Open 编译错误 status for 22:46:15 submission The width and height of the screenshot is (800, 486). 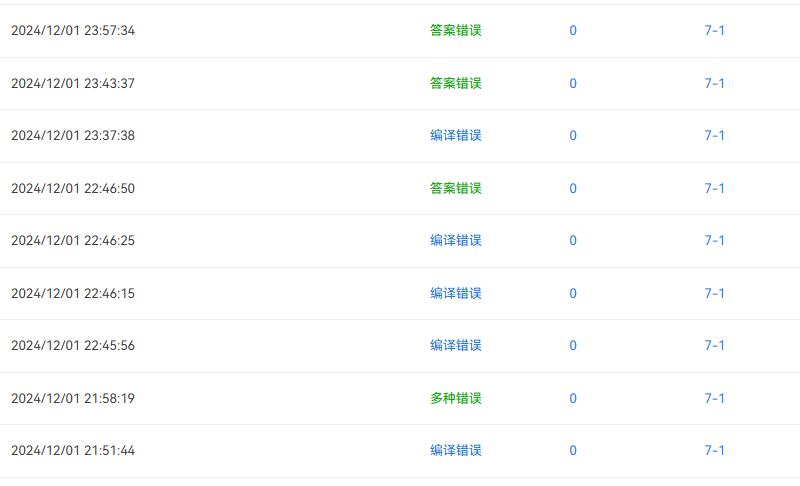pos(456,294)
